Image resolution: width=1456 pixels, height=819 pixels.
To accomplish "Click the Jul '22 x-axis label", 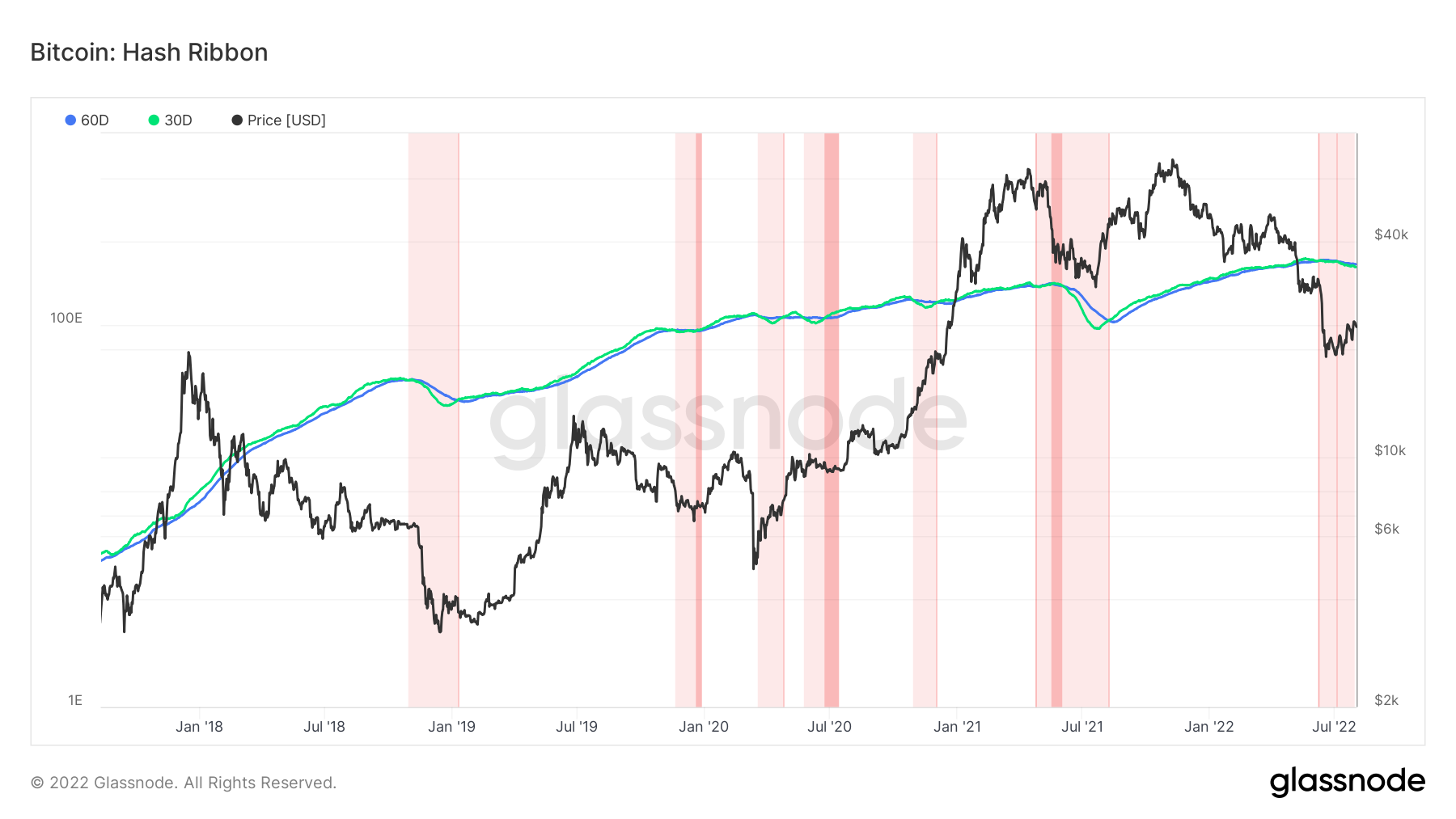I will 1334,726.
